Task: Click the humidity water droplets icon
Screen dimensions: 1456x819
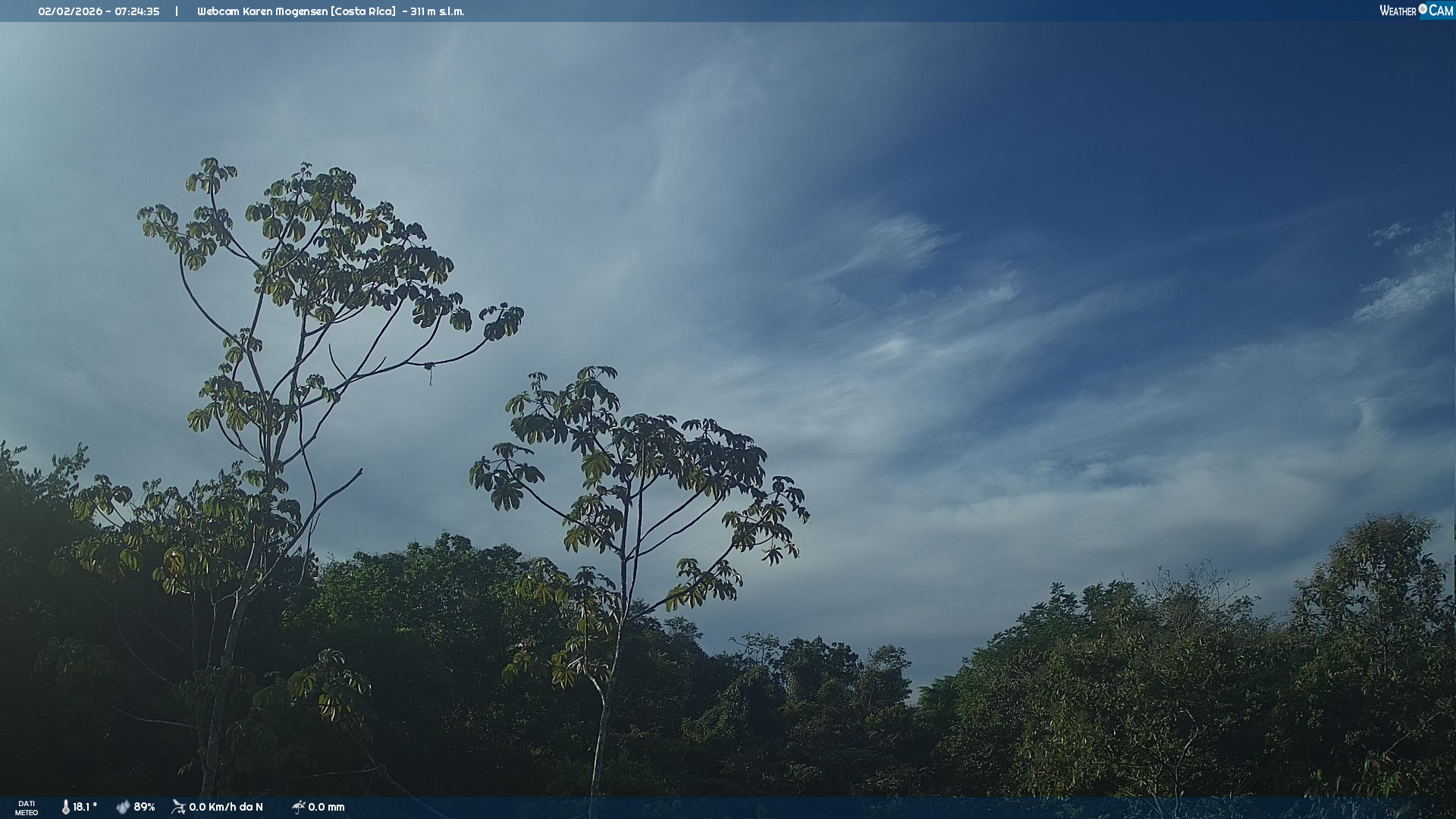Action: pyautogui.click(x=123, y=807)
